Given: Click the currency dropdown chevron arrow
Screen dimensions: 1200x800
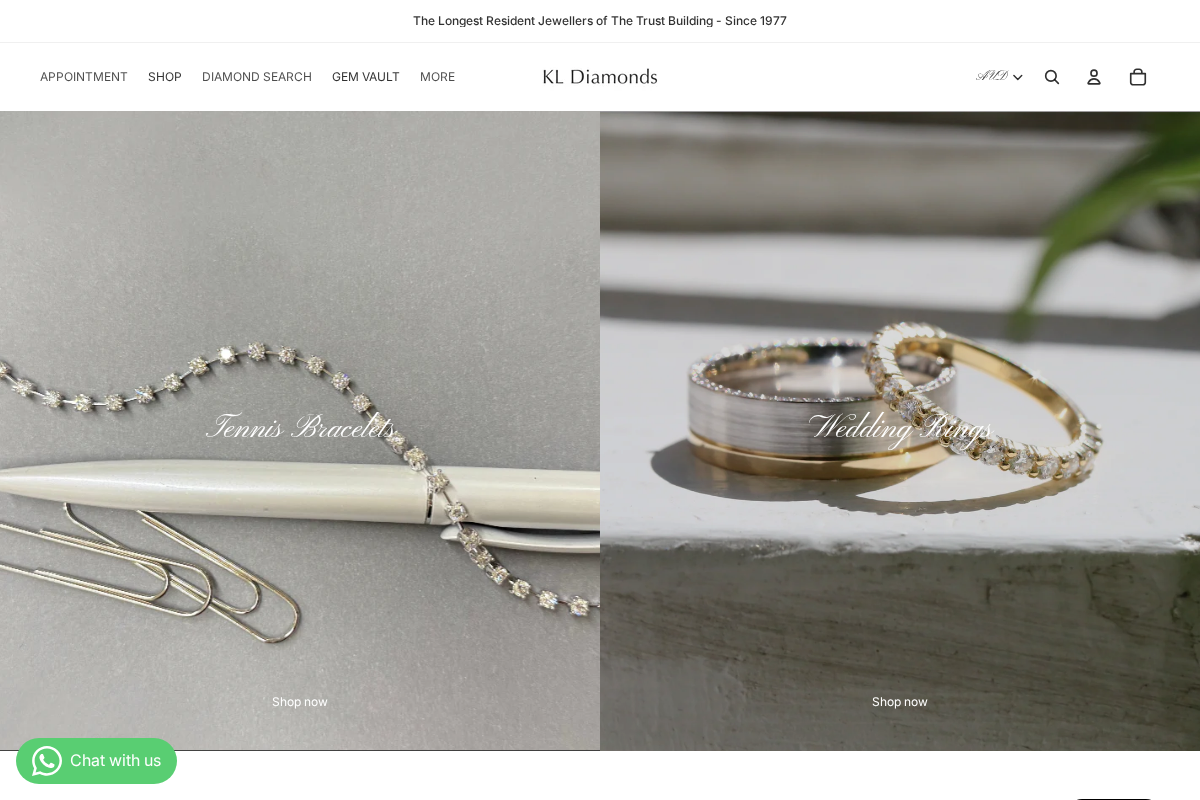Looking at the screenshot, I should pos(1018,78).
